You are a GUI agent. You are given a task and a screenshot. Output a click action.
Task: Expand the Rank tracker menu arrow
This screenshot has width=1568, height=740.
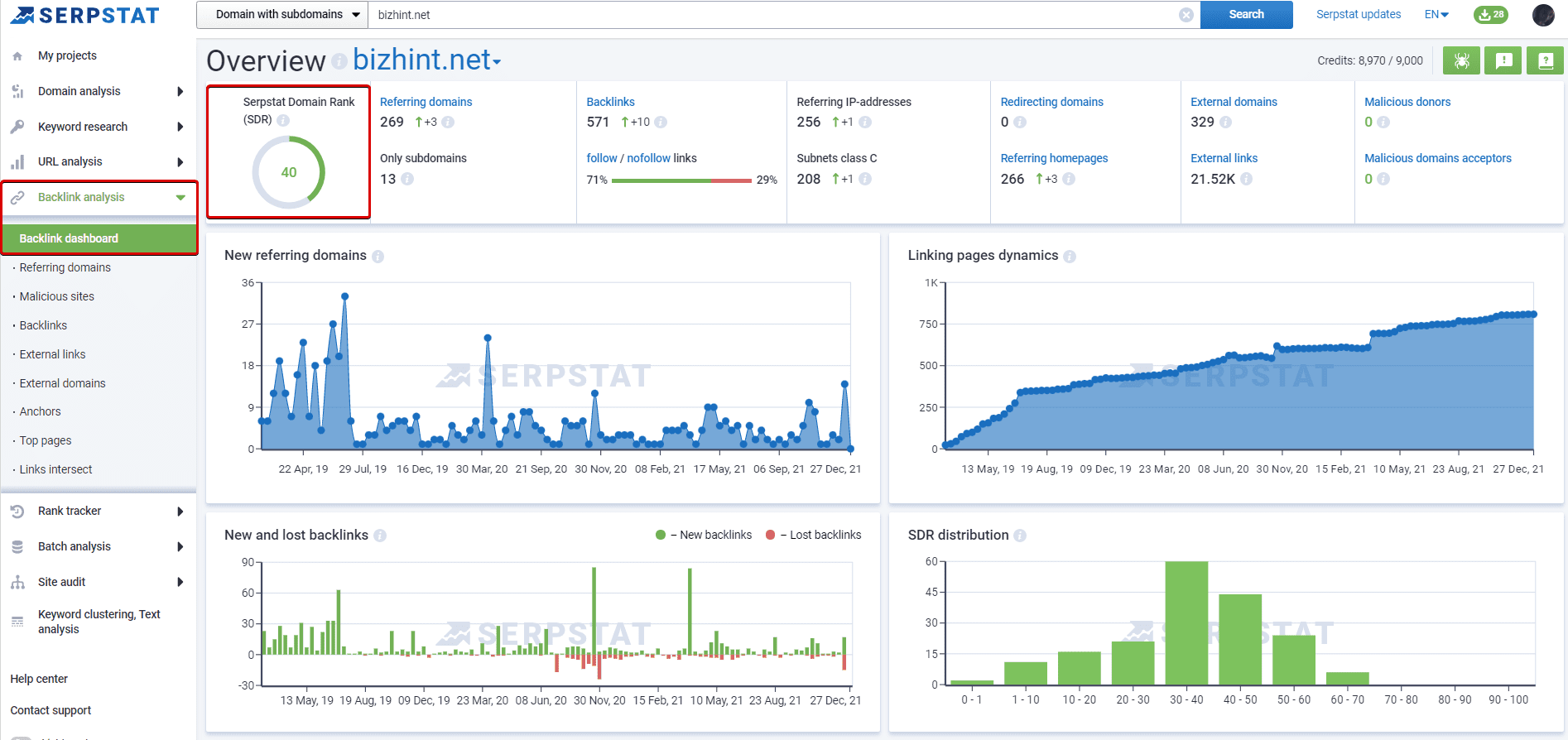[x=180, y=512]
